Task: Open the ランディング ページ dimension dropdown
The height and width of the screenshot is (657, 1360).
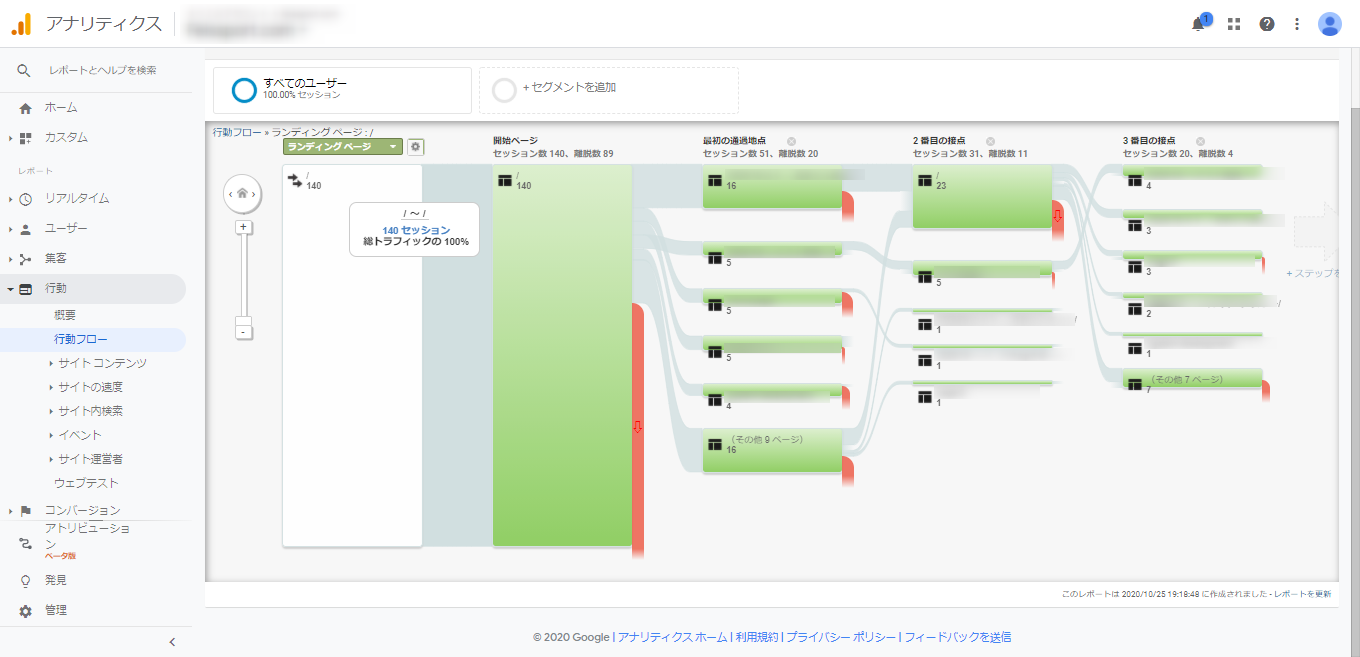Action: pyautogui.click(x=342, y=147)
